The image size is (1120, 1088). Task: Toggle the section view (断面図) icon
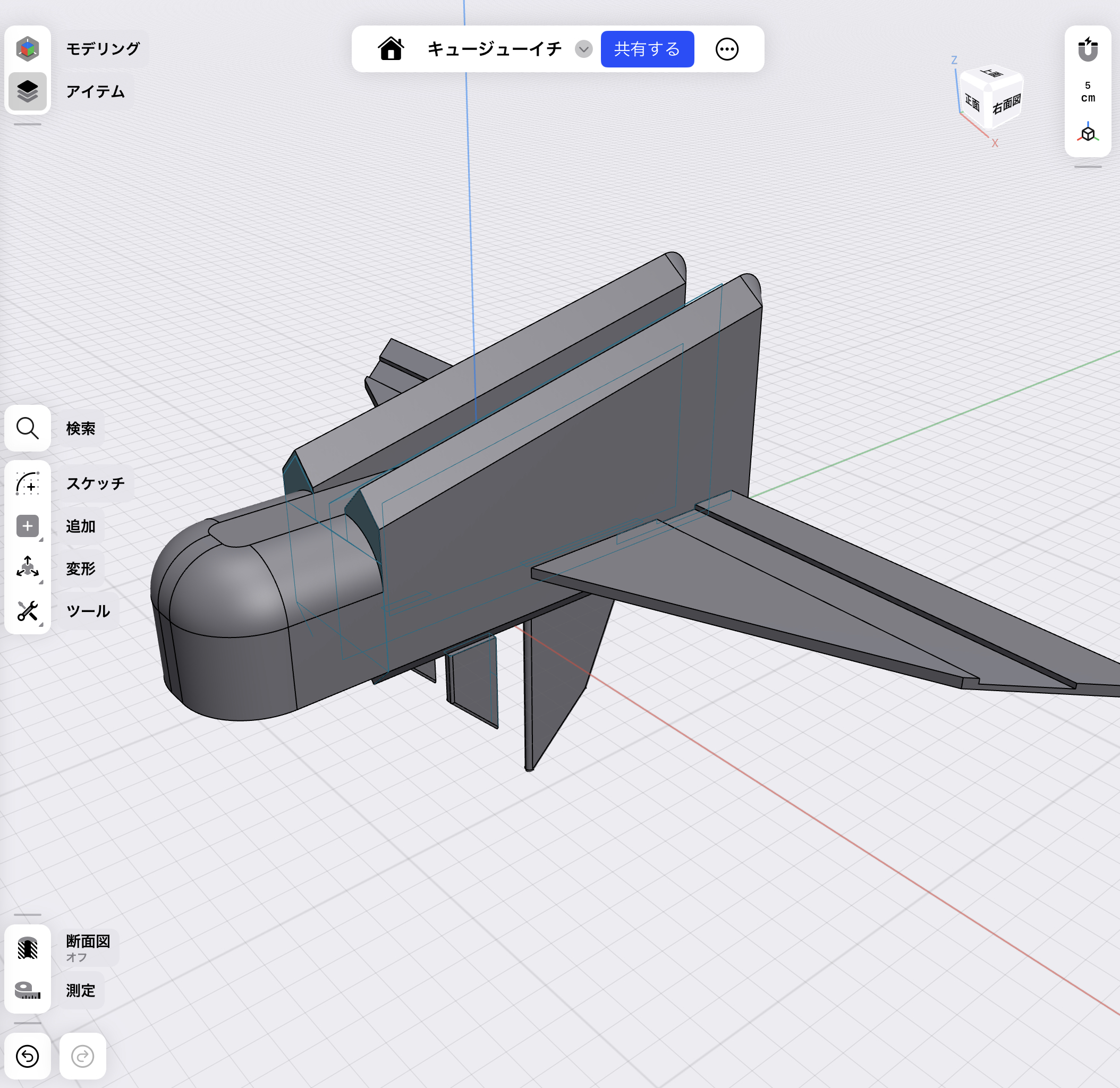click(x=28, y=948)
